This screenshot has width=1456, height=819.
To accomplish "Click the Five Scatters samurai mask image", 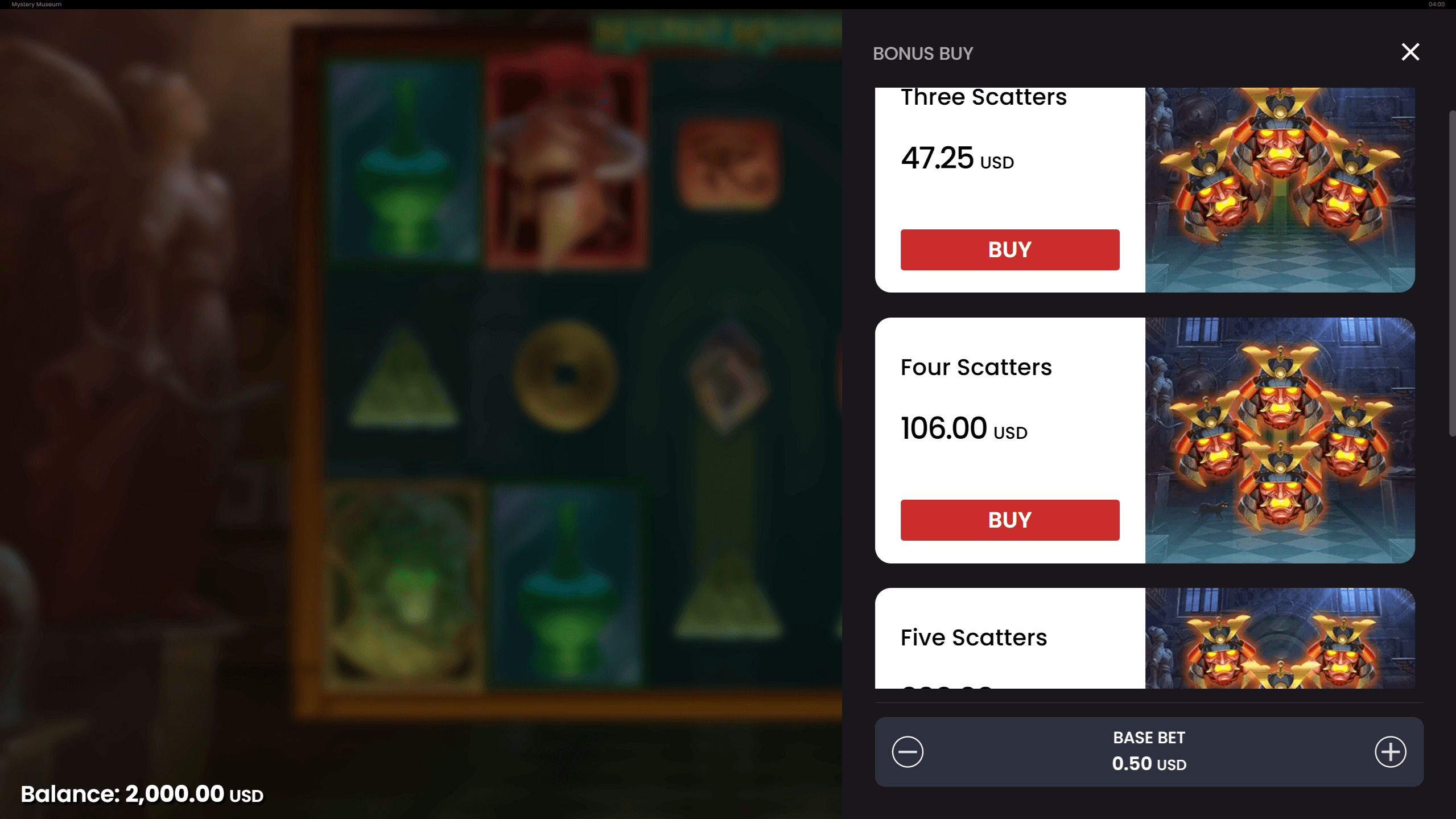I will 1279,638.
